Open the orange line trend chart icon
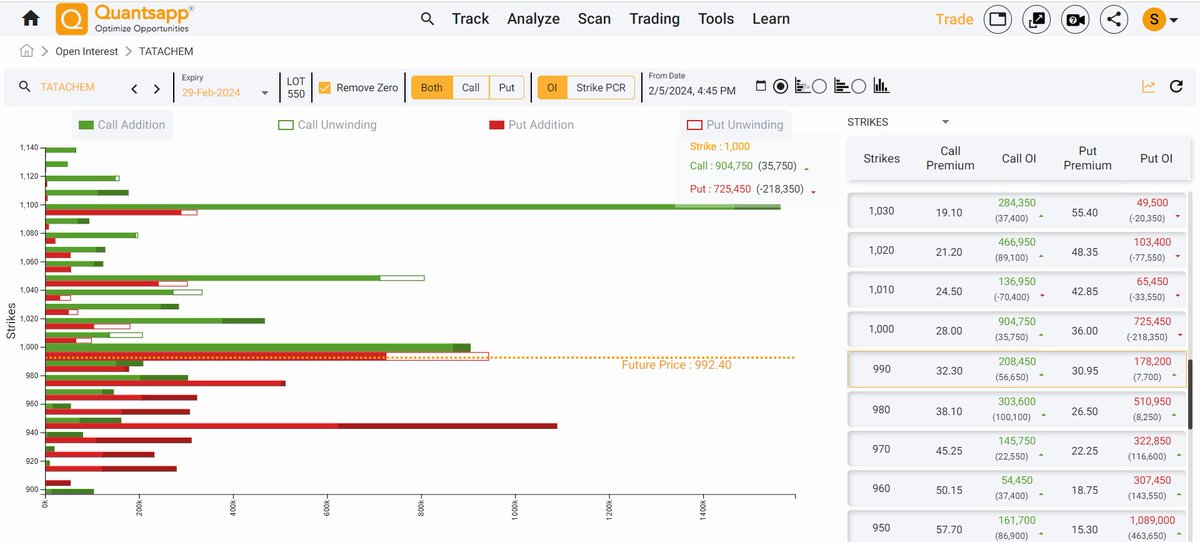1200x542 pixels. pyautogui.click(x=1149, y=87)
